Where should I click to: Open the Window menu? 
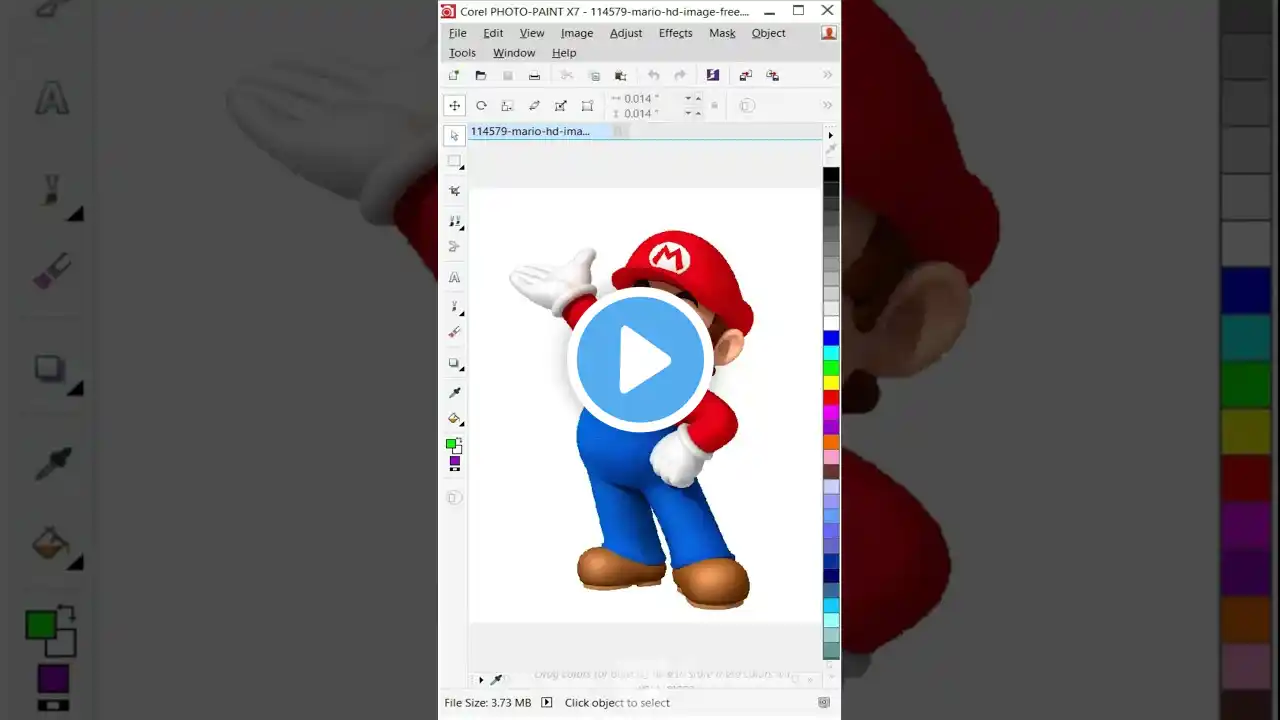tap(514, 53)
